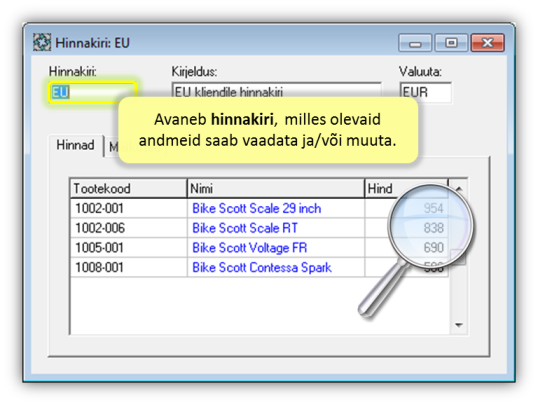Screen dimensions: 538x405
Task: Click the Valuuta field showing EUR
Action: [425, 92]
